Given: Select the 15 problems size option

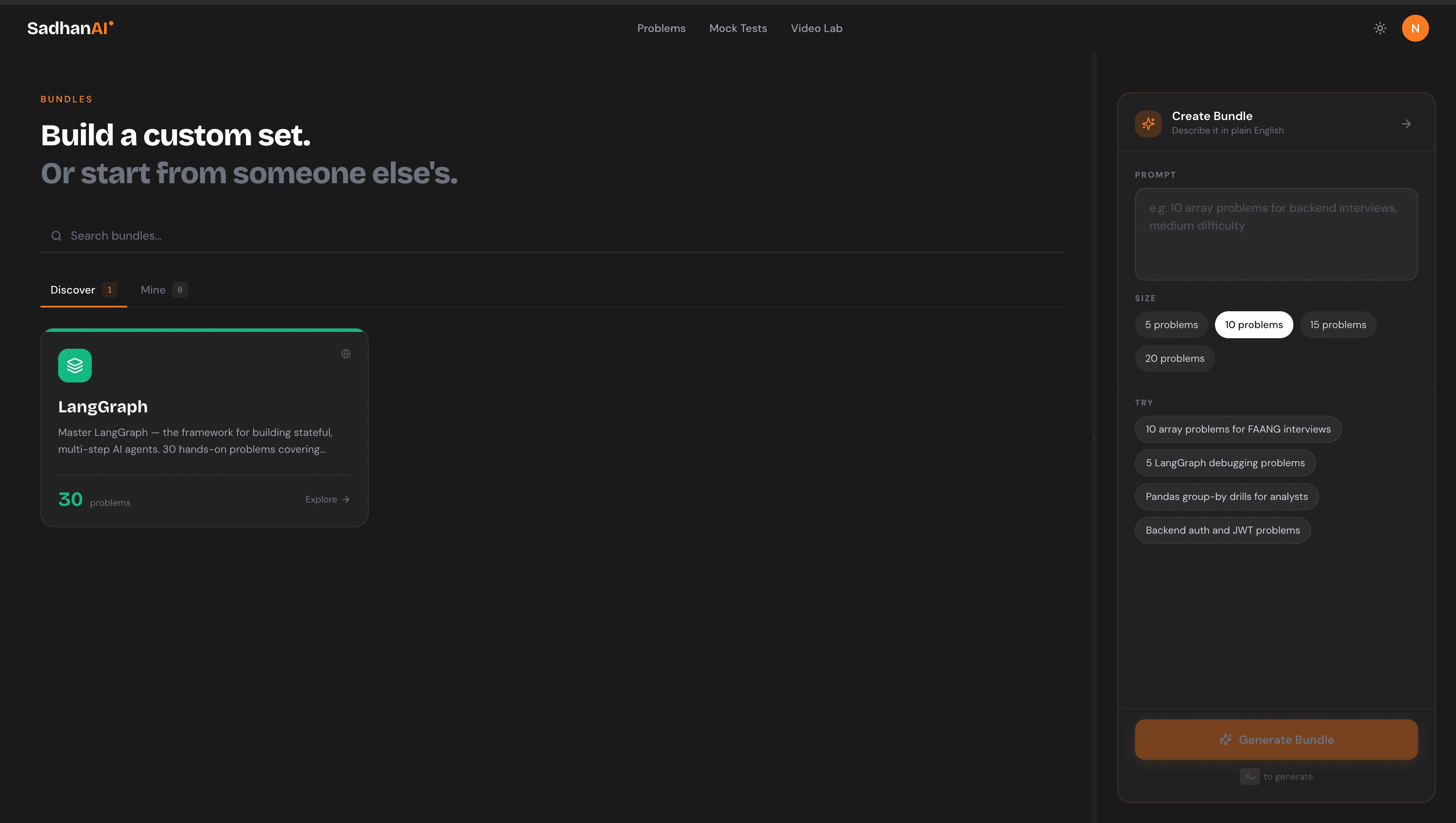Looking at the screenshot, I should (1338, 324).
